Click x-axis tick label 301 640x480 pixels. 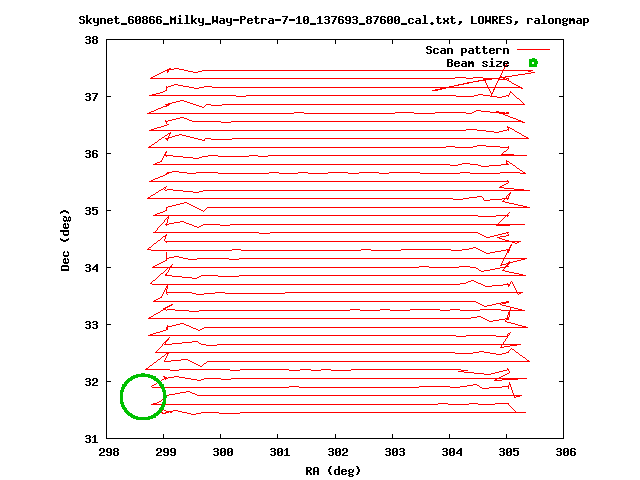tap(280, 452)
